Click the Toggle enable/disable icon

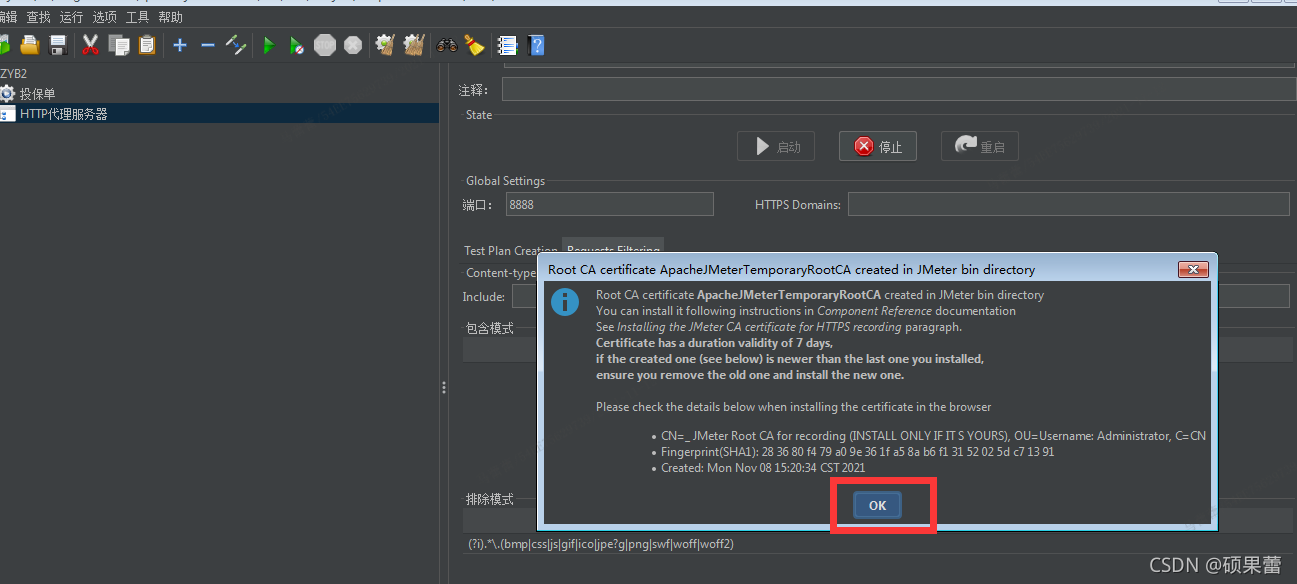pyautogui.click(x=236, y=45)
